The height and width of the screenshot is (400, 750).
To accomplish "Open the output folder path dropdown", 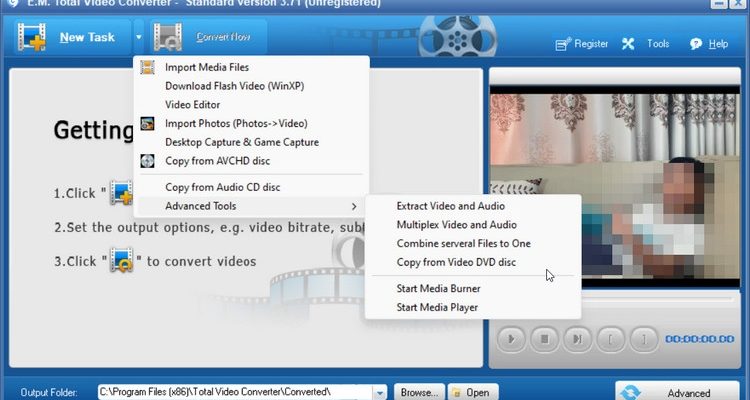I will [x=380, y=393].
